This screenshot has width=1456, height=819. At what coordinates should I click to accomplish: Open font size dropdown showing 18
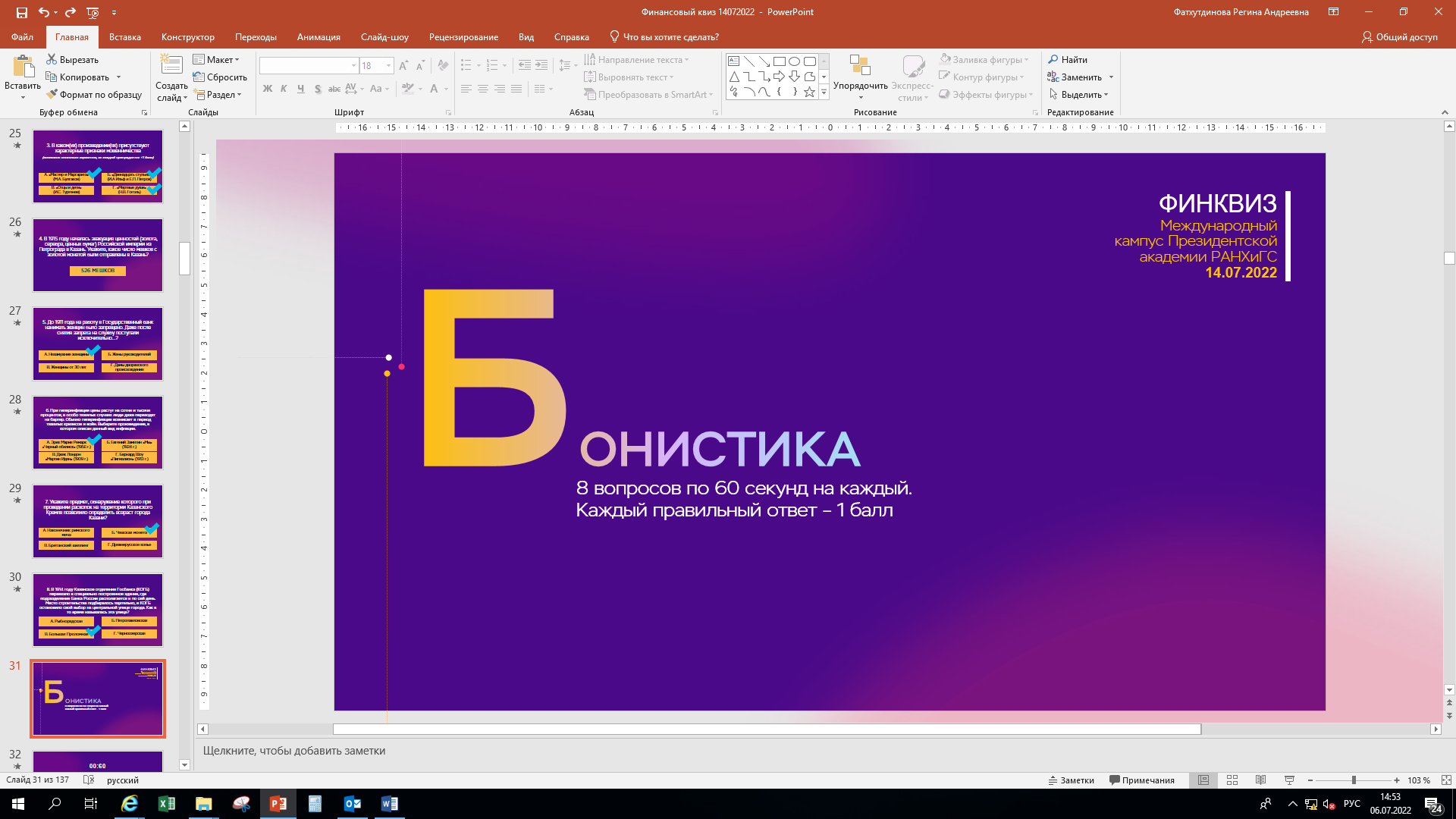pos(388,66)
